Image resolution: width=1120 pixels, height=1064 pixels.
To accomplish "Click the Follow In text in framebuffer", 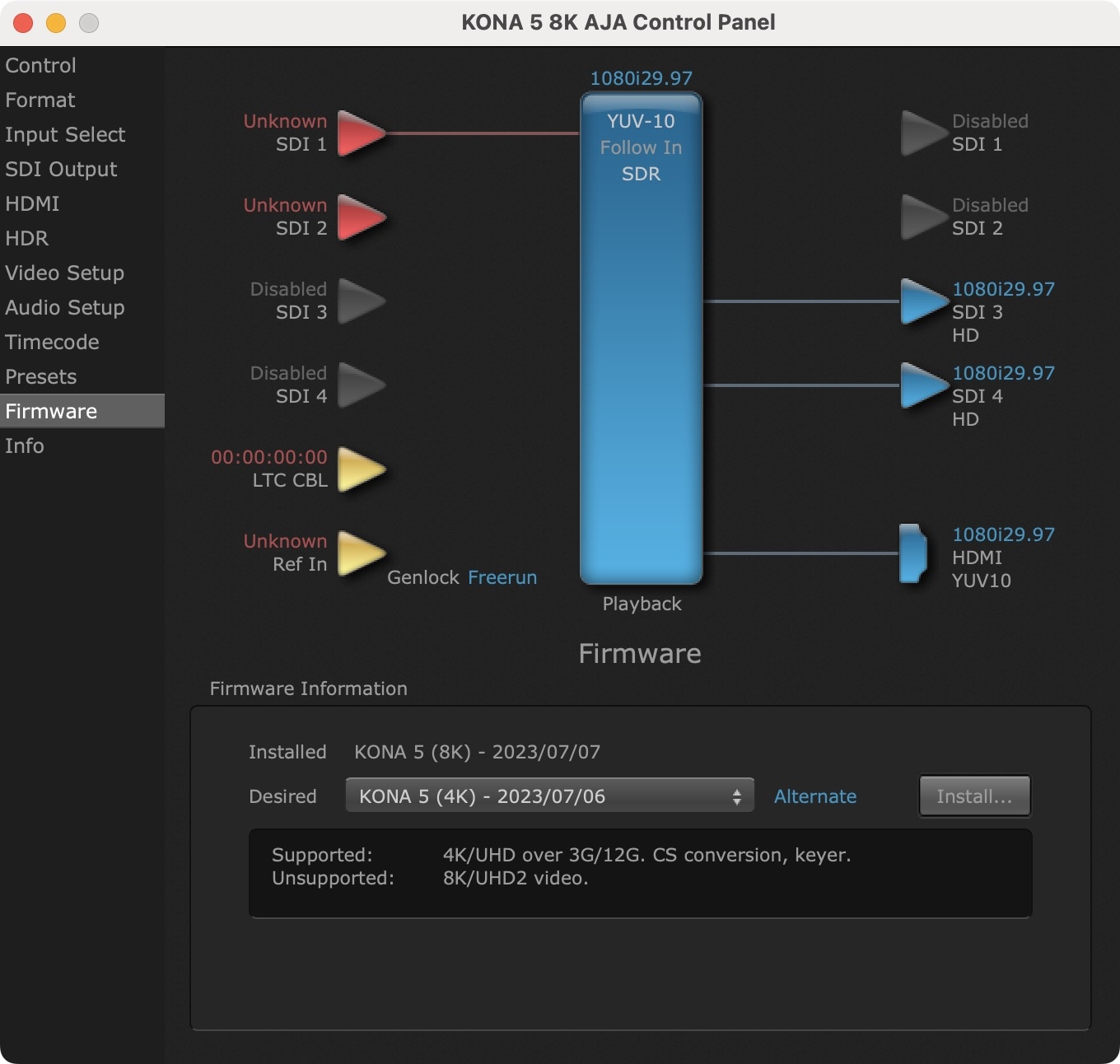I will [641, 147].
